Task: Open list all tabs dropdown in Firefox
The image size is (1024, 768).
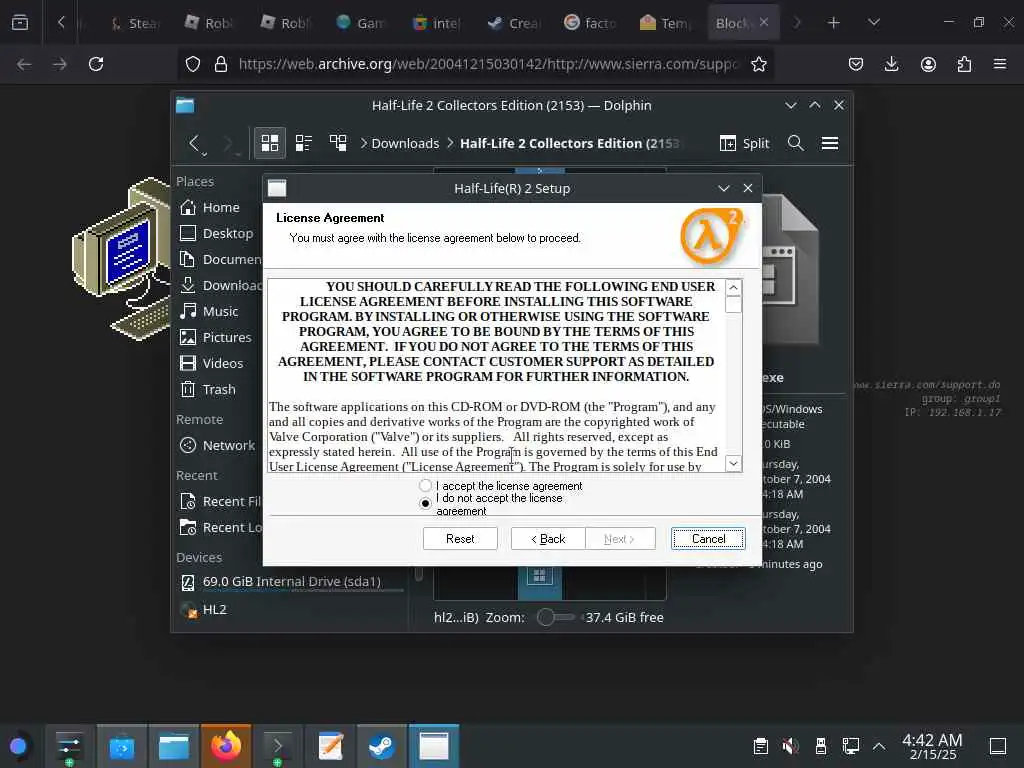Action: pyautogui.click(x=874, y=23)
